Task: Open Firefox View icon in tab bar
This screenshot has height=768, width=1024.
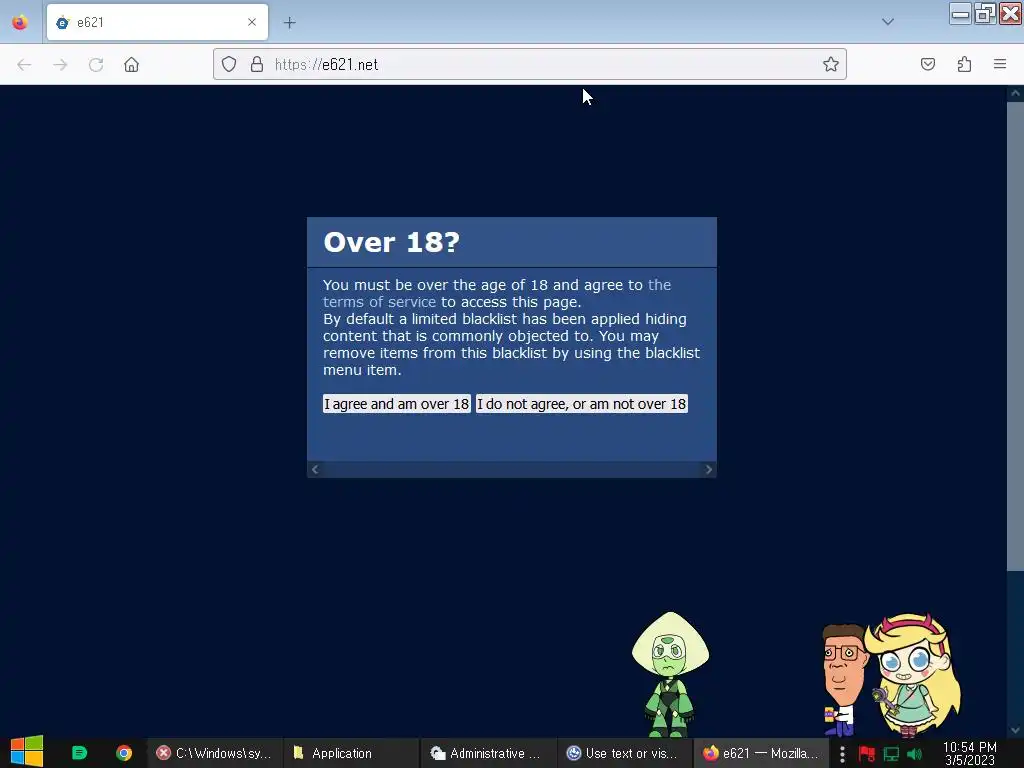Action: coord(20,22)
